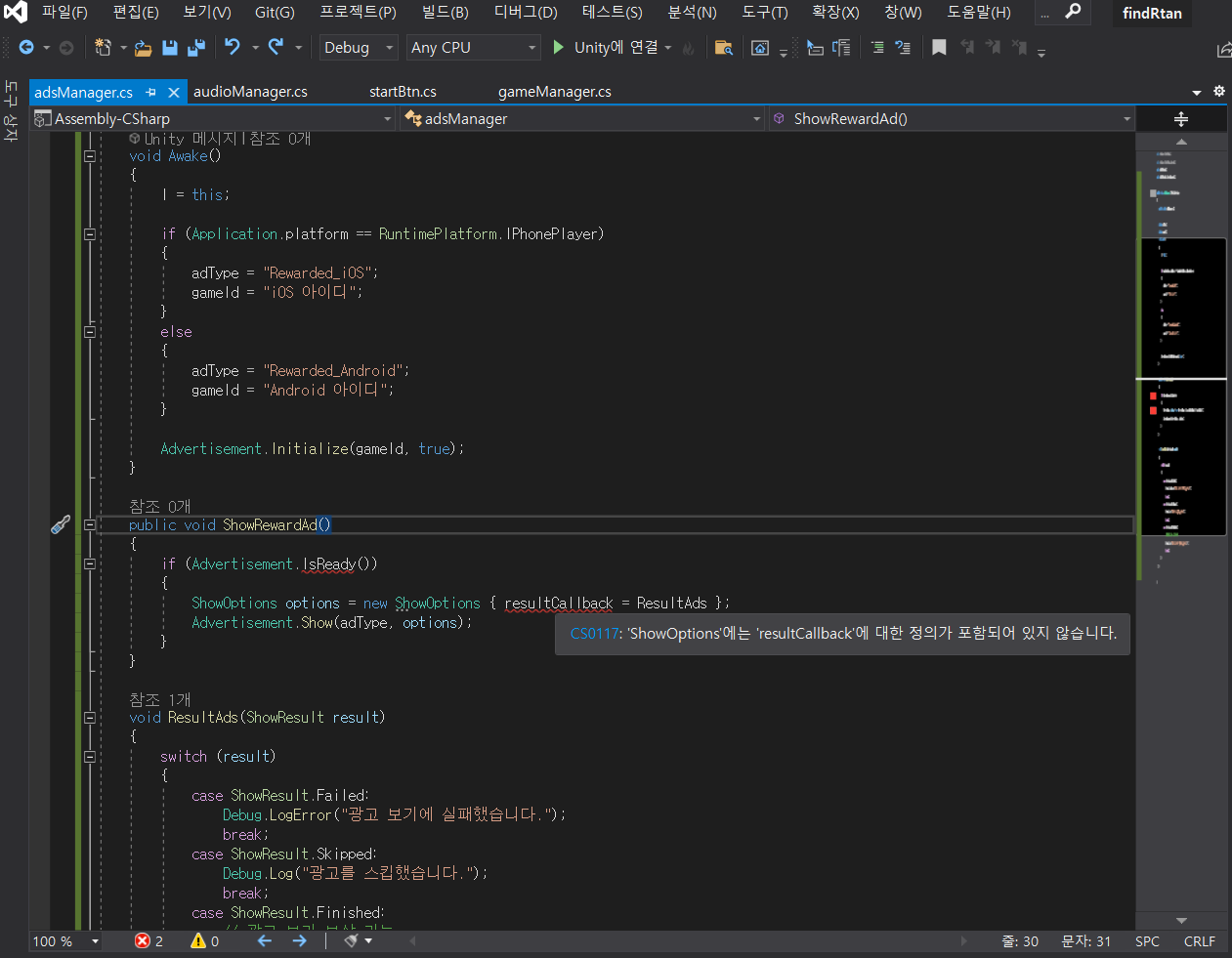Collapse the if IPhonePlayer block outline
This screenshot has width=1232, height=958.
(90, 233)
